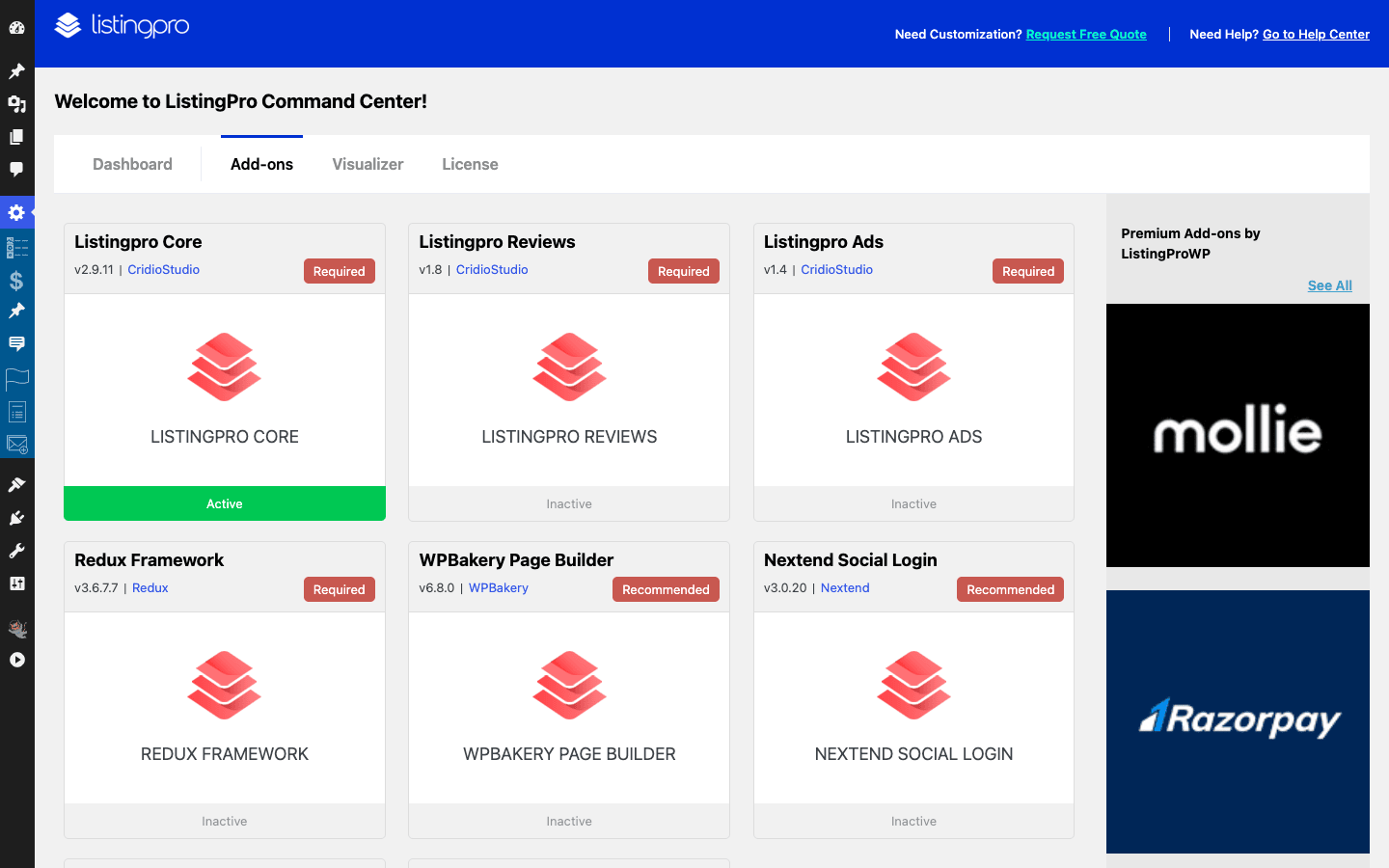Screen dimensions: 1389x868
Task: Click the creature mascot icon in sidebar
Action: (x=16, y=628)
